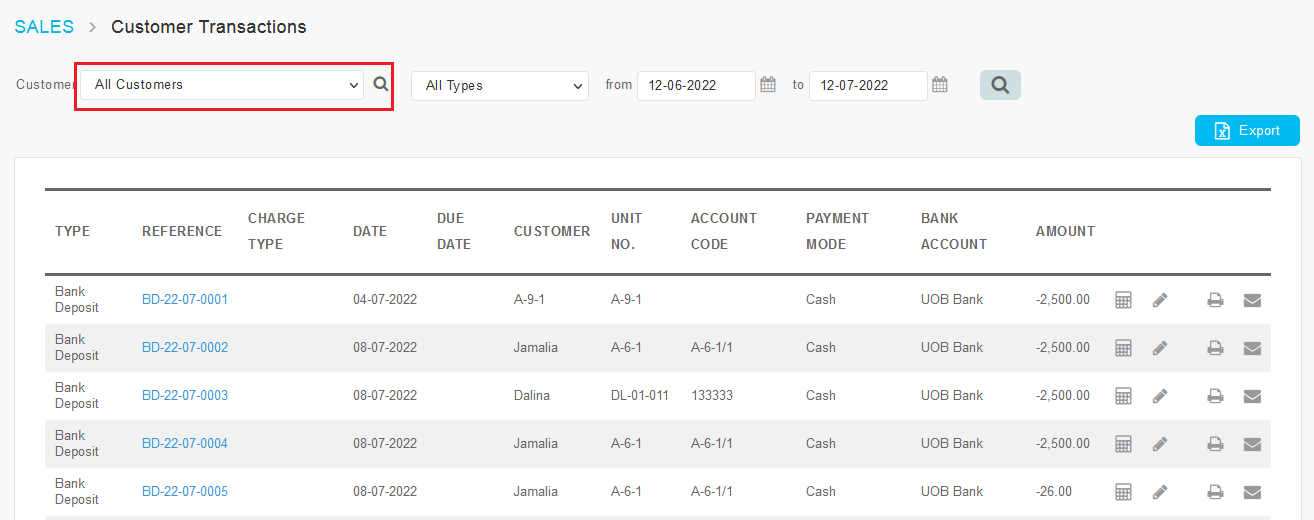Open the calendar picker for the from date

(x=768, y=85)
